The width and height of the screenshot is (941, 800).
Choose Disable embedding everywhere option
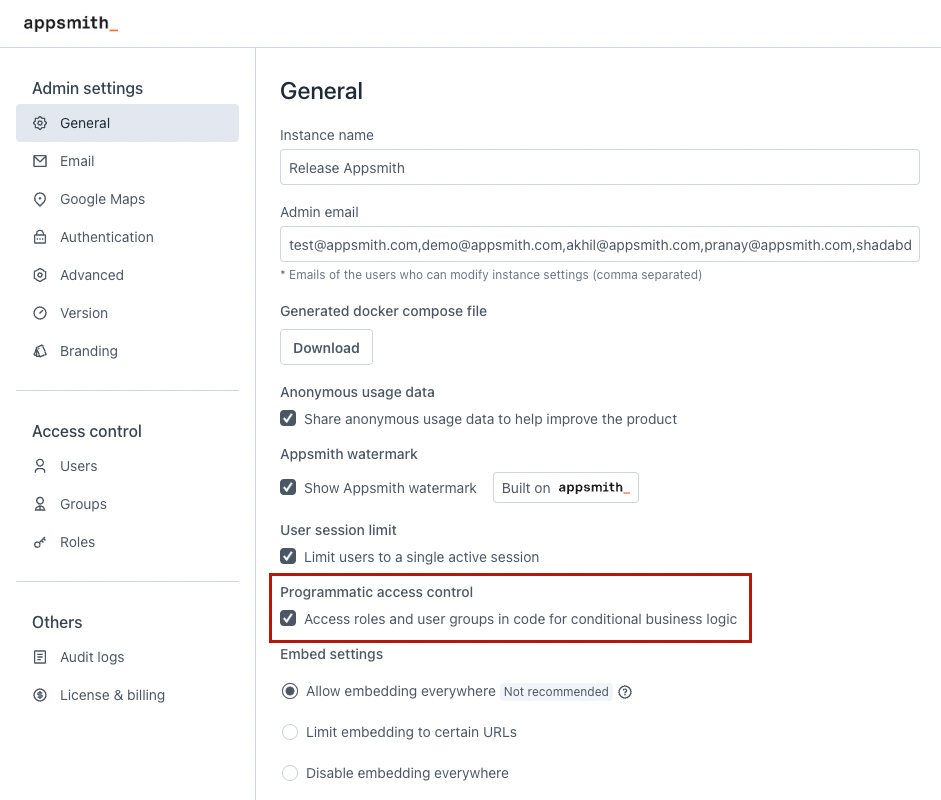click(x=289, y=773)
